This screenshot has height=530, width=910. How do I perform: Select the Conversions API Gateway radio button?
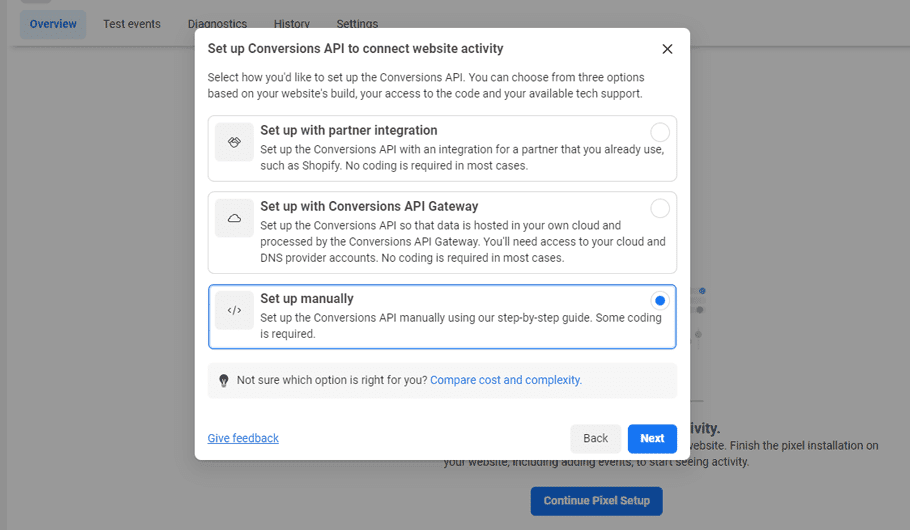pyautogui.click(x=660, y=208)
